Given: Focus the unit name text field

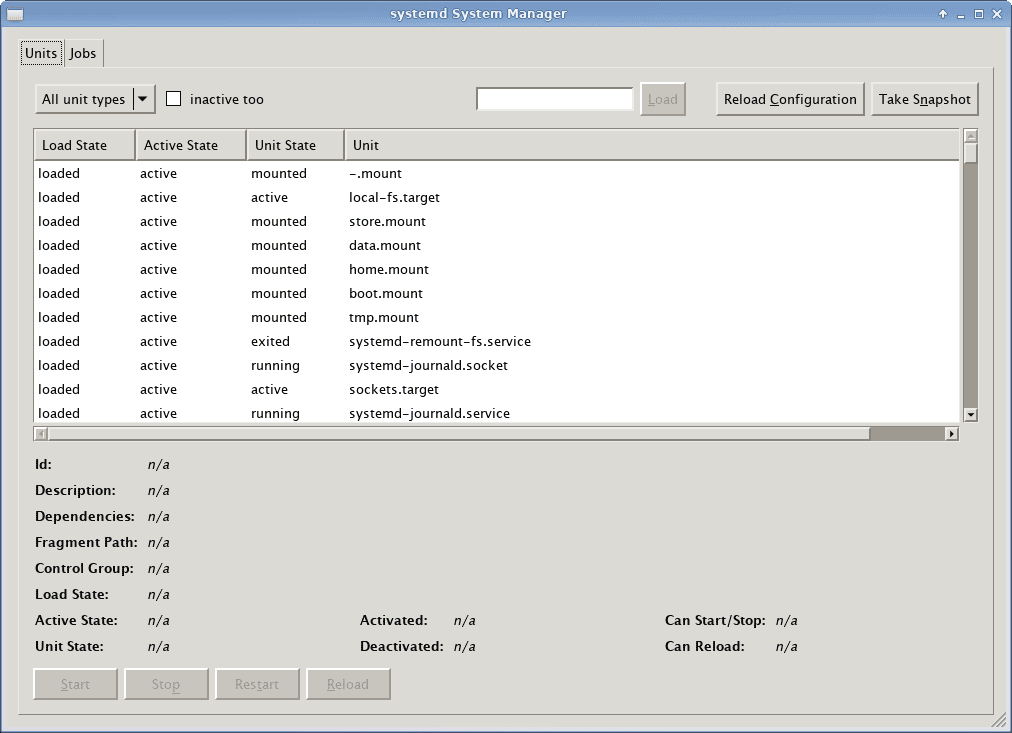Looking at the screenshot, I should pos(555,99).
